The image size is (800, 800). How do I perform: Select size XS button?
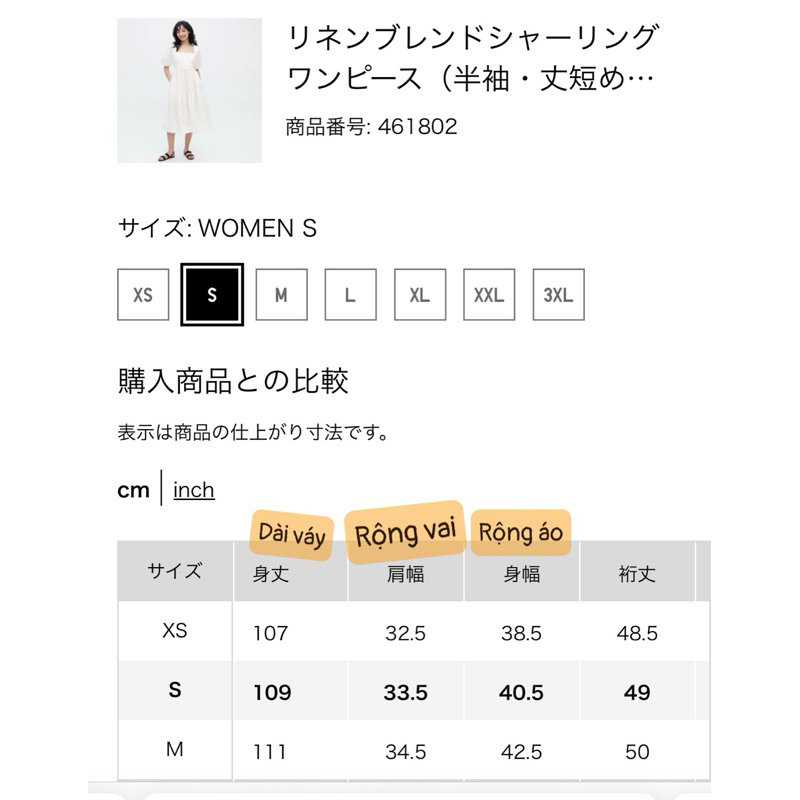[143, 295]
